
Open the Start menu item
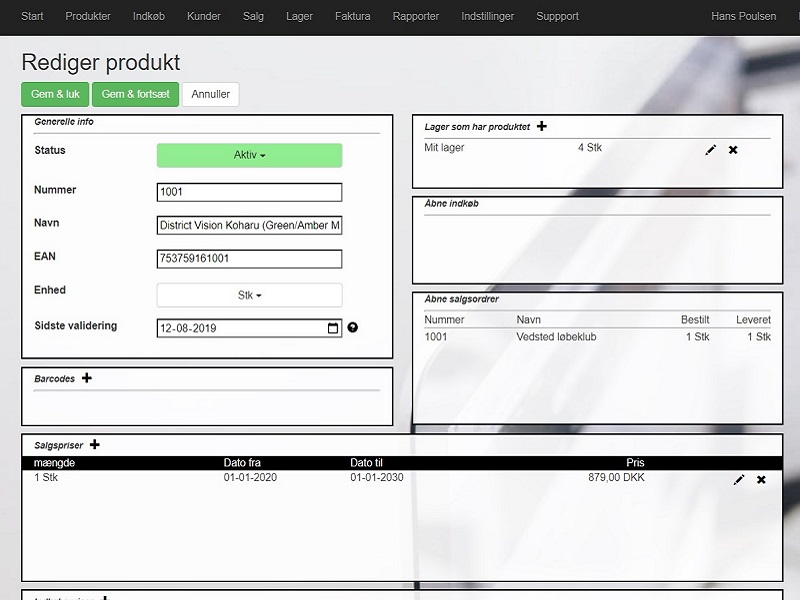tap(32, 16)
